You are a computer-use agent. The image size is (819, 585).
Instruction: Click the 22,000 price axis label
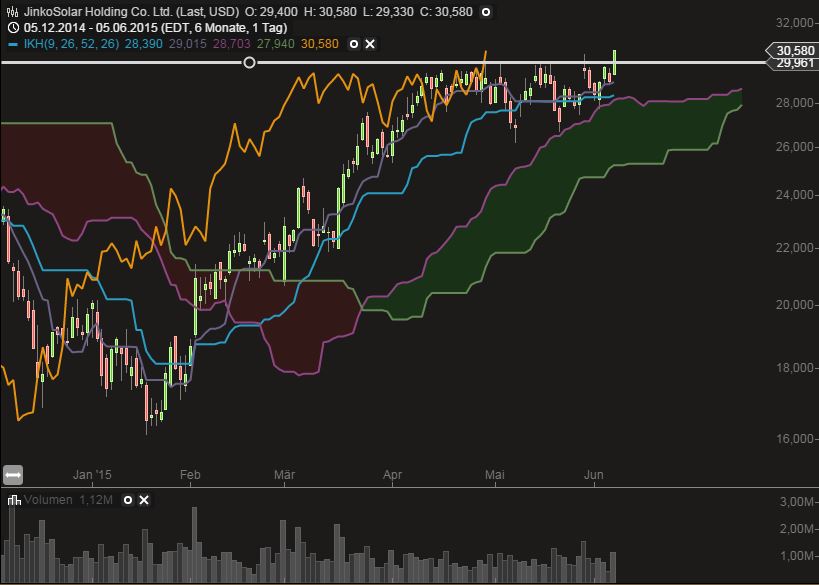click(x=794, y=248)
